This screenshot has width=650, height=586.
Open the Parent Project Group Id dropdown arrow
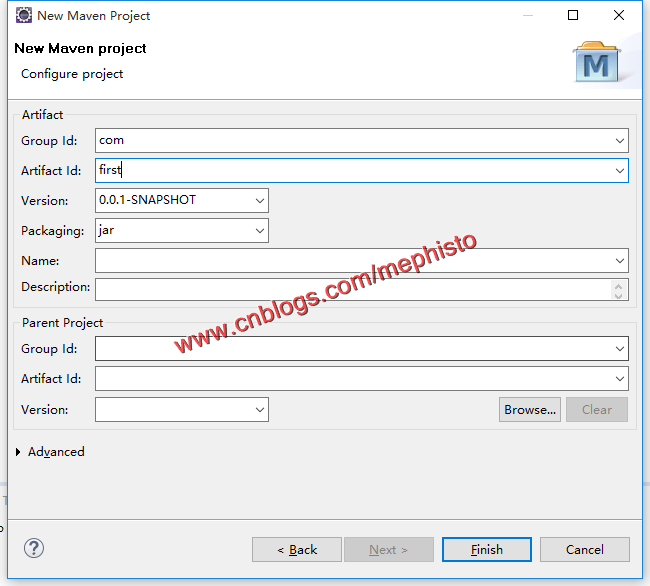click(x=619, y=349)
